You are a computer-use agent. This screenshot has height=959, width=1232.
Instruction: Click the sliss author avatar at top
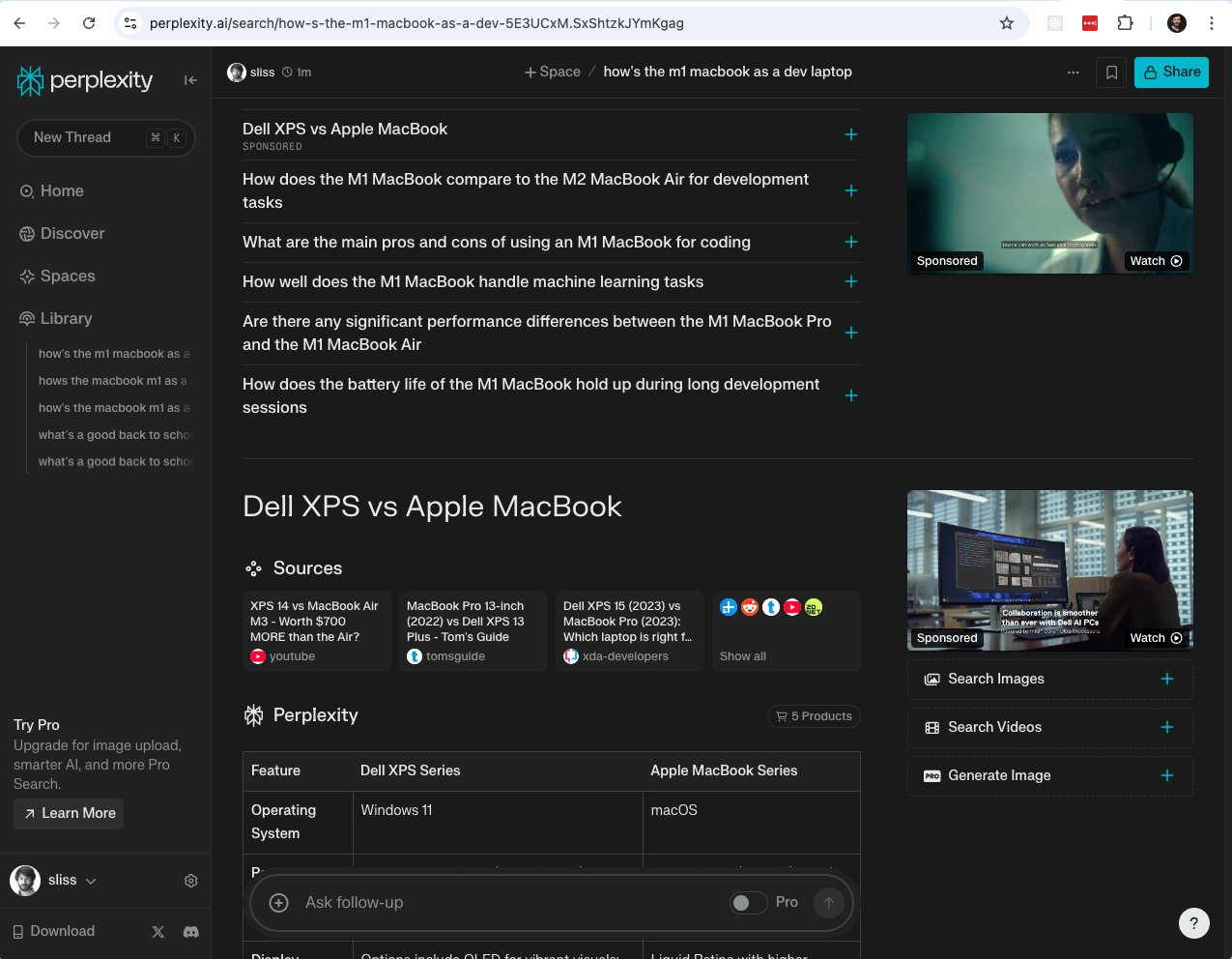click(x=237, y=73)
